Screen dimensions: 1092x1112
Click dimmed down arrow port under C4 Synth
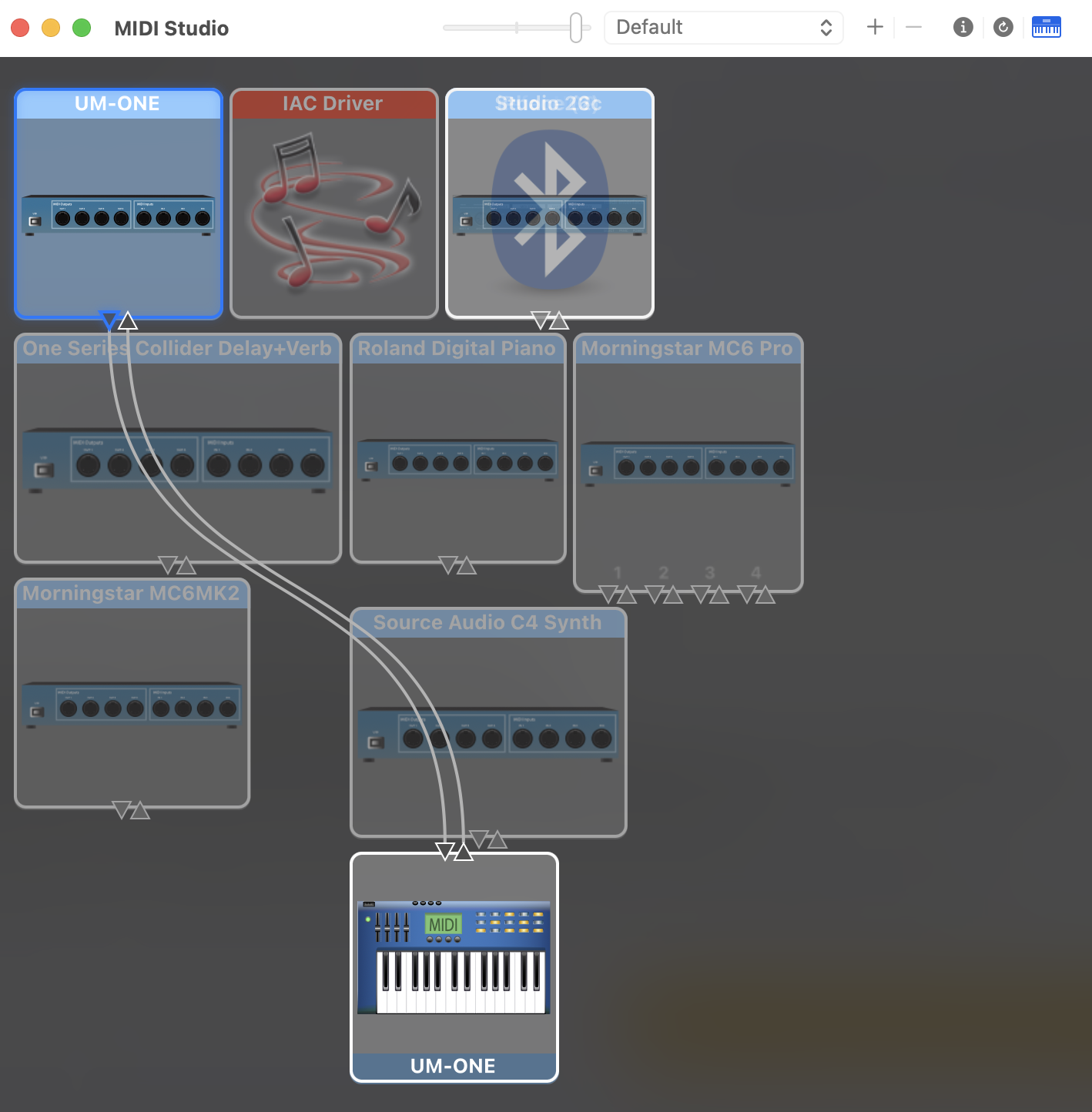coord(479,839)
